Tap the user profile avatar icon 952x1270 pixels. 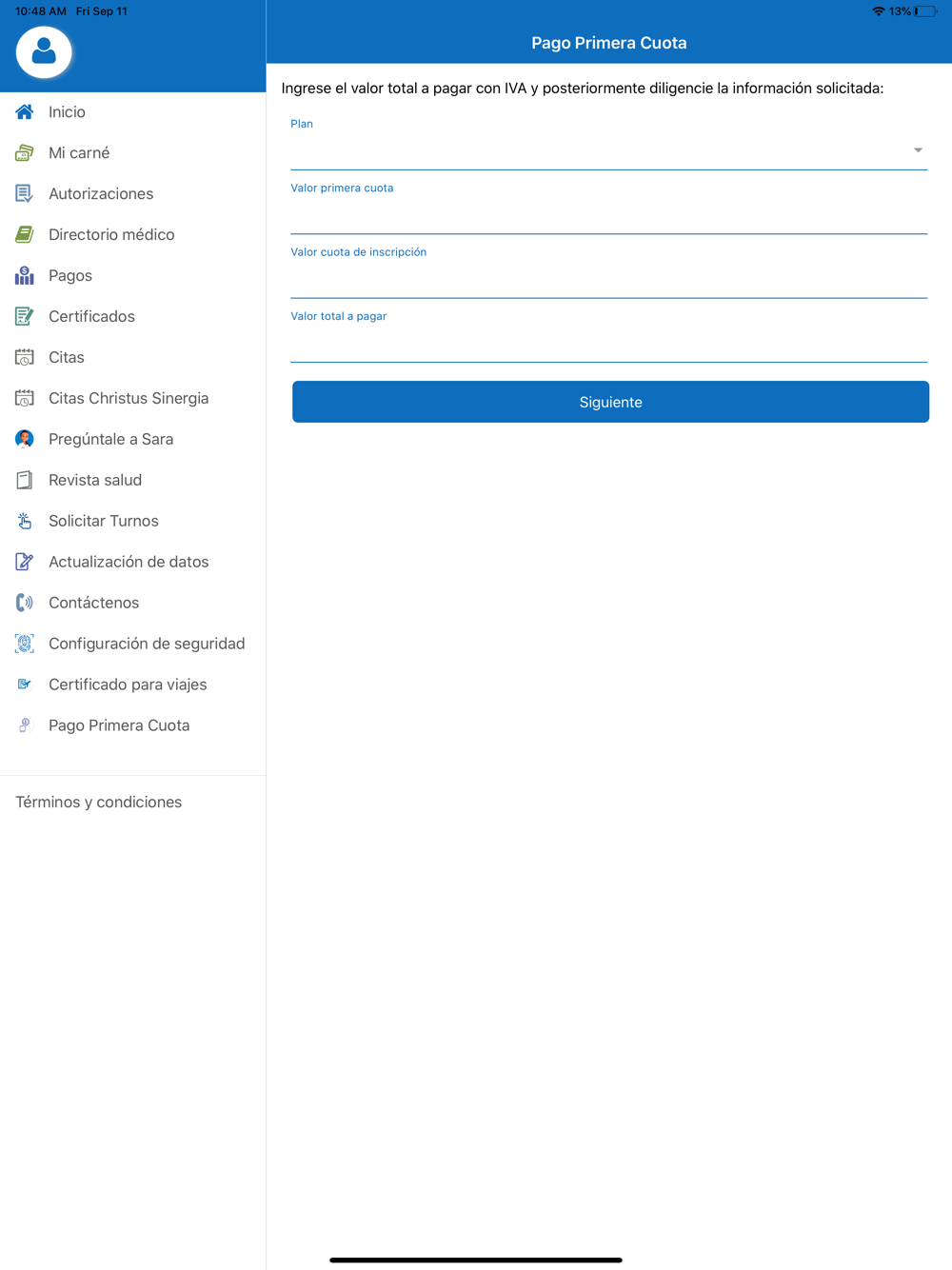click(x=44, y=52)
